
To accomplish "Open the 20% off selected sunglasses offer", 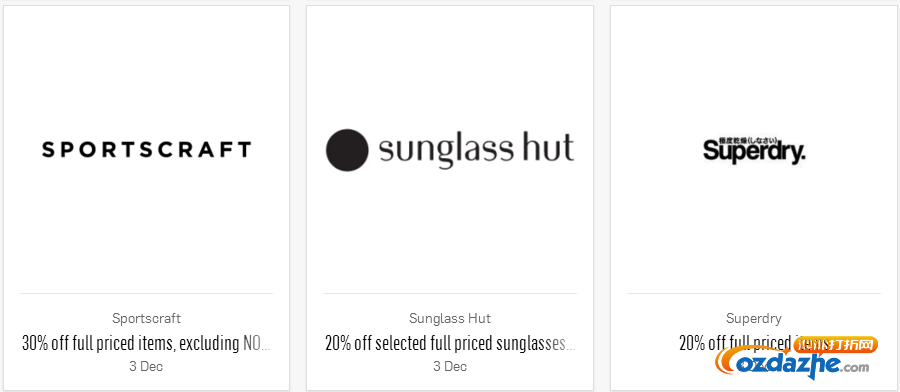I will point(450,344).
